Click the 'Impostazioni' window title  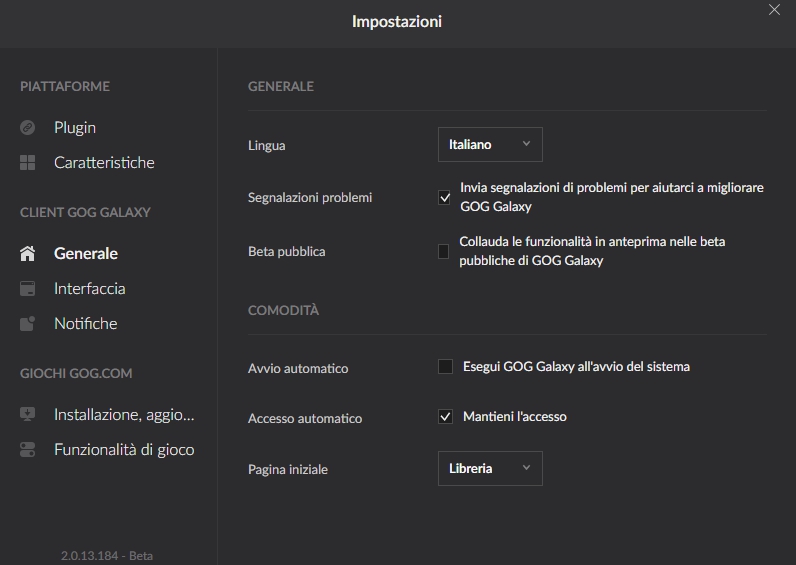(x=397, y=21)
